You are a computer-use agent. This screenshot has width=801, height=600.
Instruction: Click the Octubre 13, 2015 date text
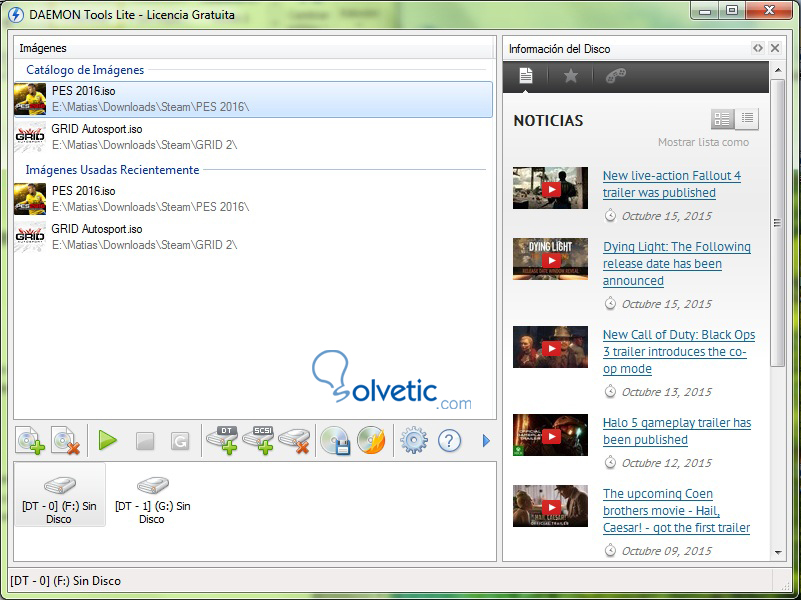point(666,392)
